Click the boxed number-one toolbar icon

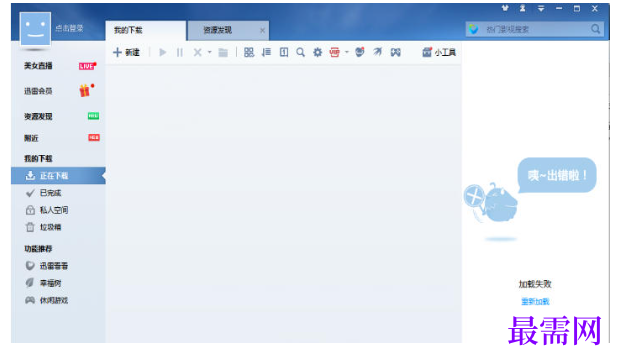click(284, 52)
